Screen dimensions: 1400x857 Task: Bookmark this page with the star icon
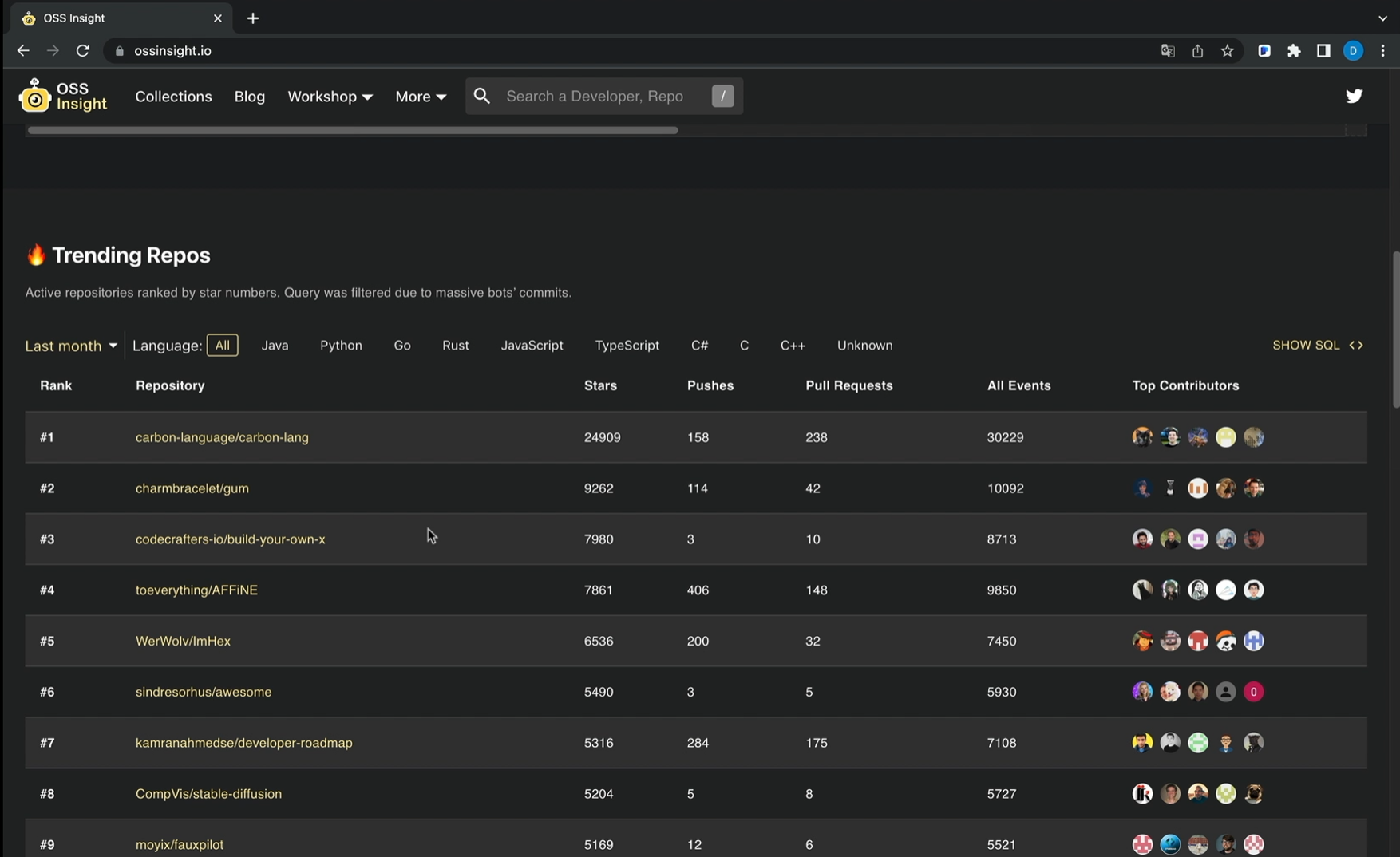(1228, 51)
